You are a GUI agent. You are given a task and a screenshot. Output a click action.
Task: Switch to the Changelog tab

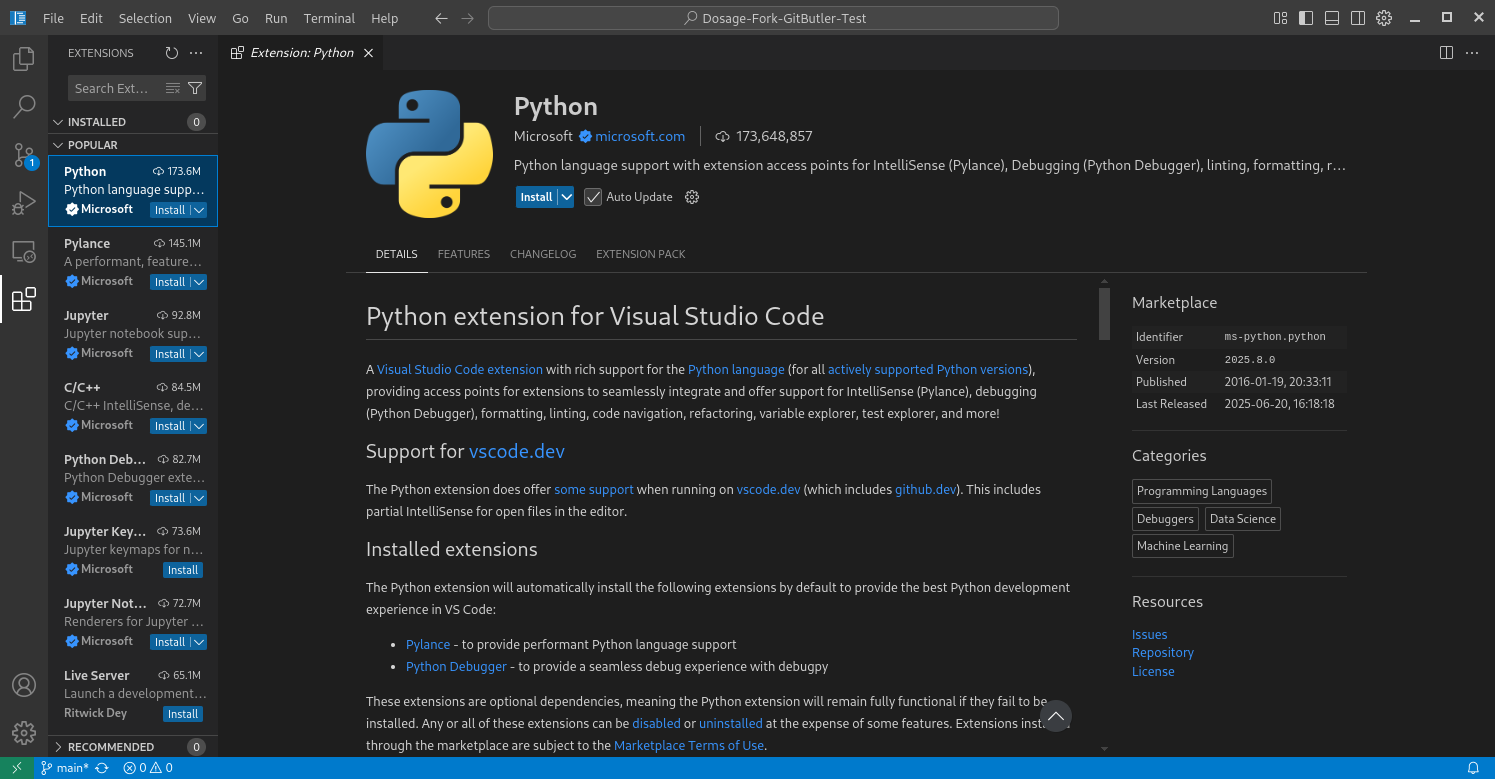tap(543, 254)
